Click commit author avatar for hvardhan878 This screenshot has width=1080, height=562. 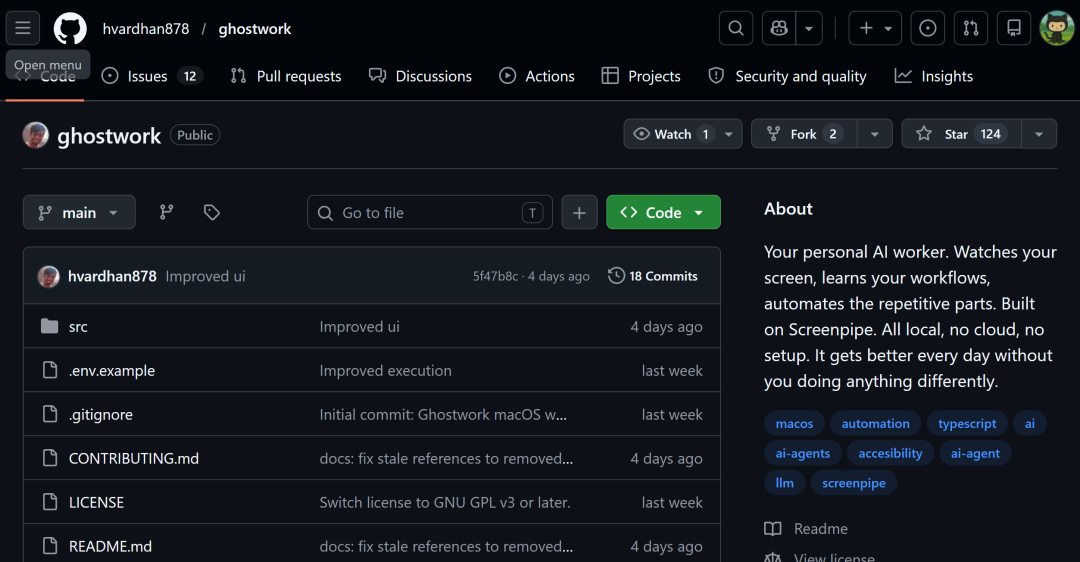tap(48, 276)
